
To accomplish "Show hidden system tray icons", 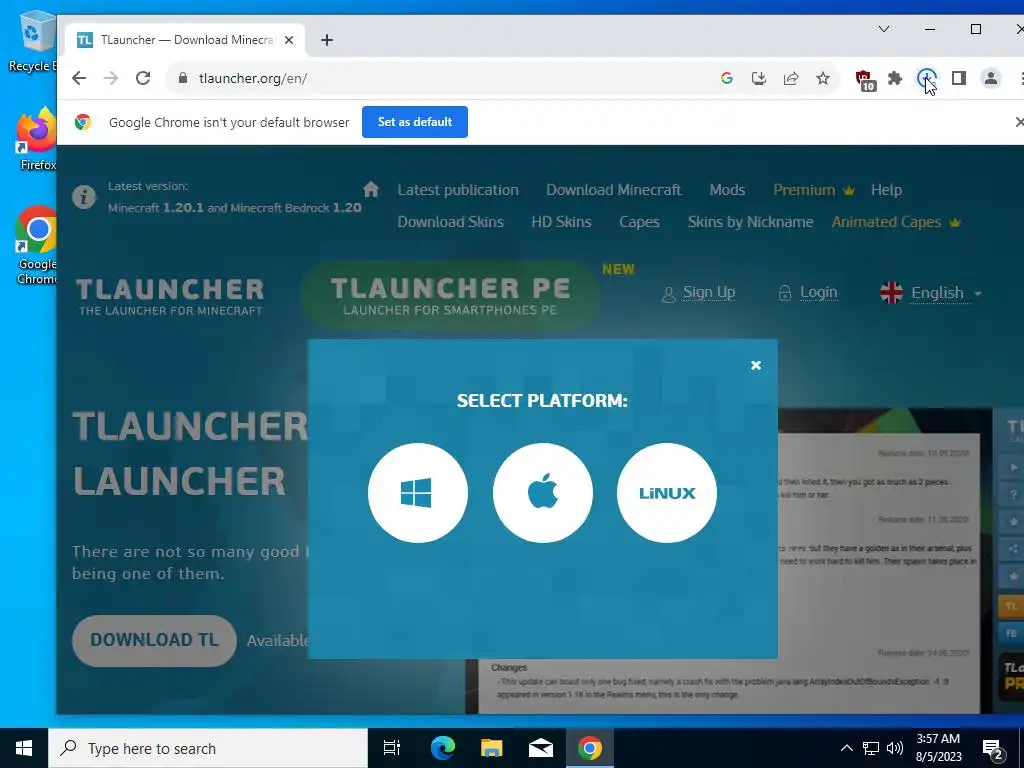I will click(846, 748).
